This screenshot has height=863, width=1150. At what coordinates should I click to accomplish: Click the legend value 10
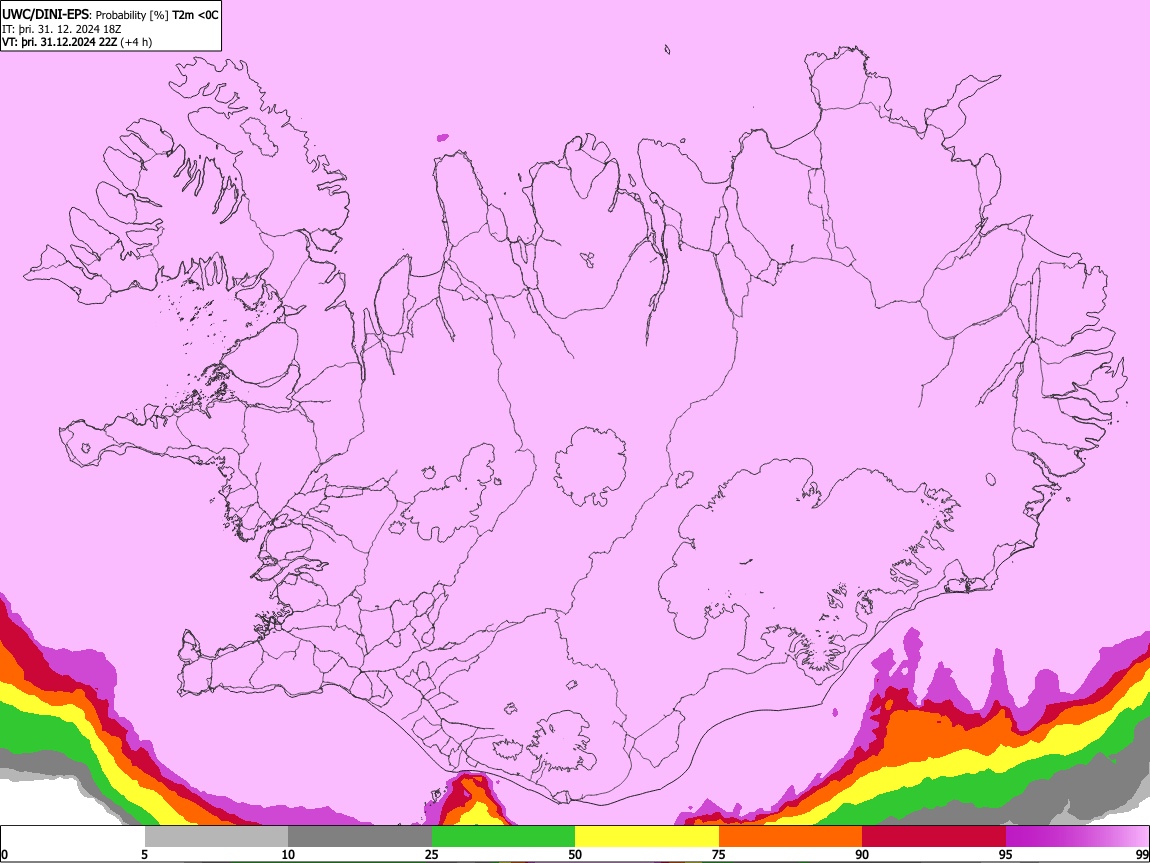point(288,854)
